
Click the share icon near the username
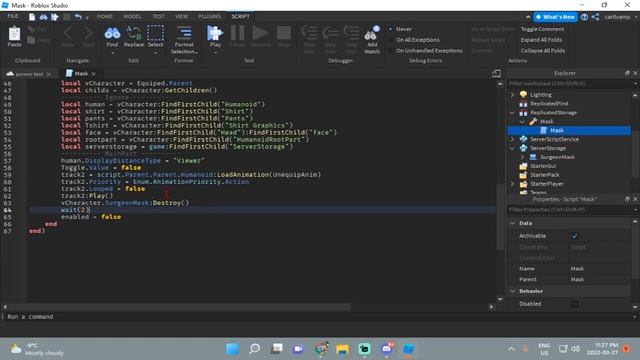596,17
